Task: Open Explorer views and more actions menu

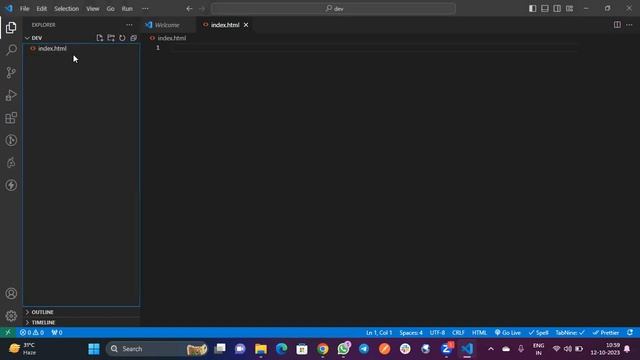Action: [129, 25]
